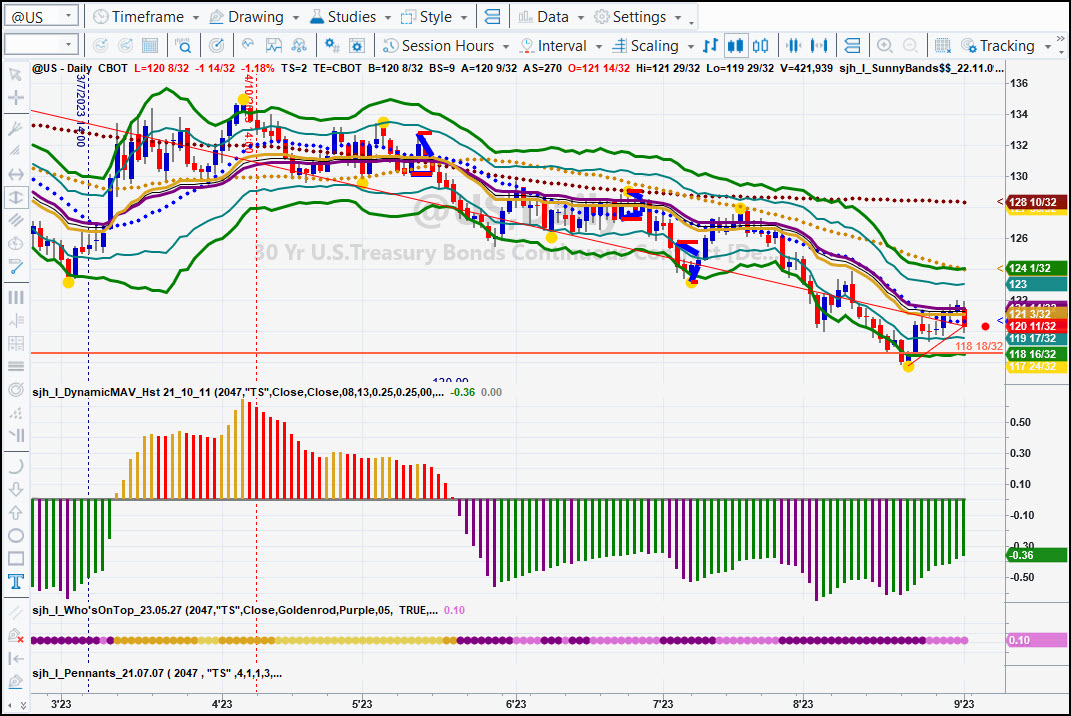This screenshot has width=1071, height=716.
Task: Expand the Session Hours dropdown
Action: click(x=505, y=46)
